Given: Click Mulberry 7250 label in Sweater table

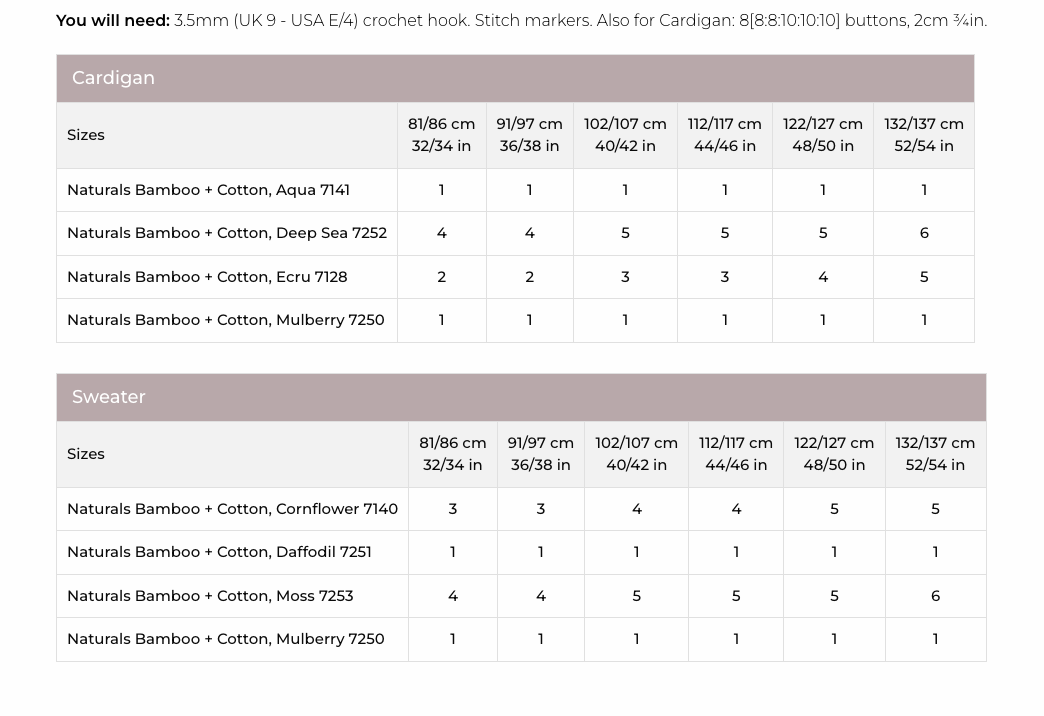Looking at the screenshot, I should (225, 639).
